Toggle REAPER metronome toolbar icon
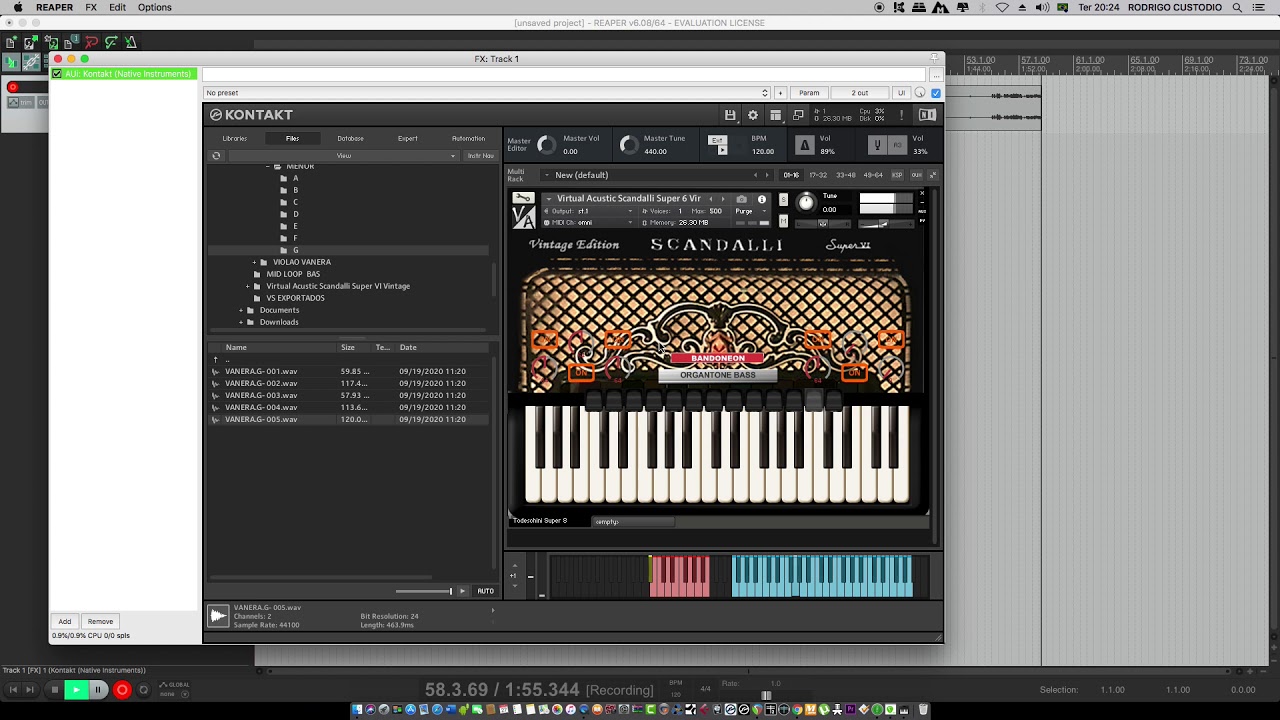The width and height of the screenshot is (1280, 720). pos(131,42)
